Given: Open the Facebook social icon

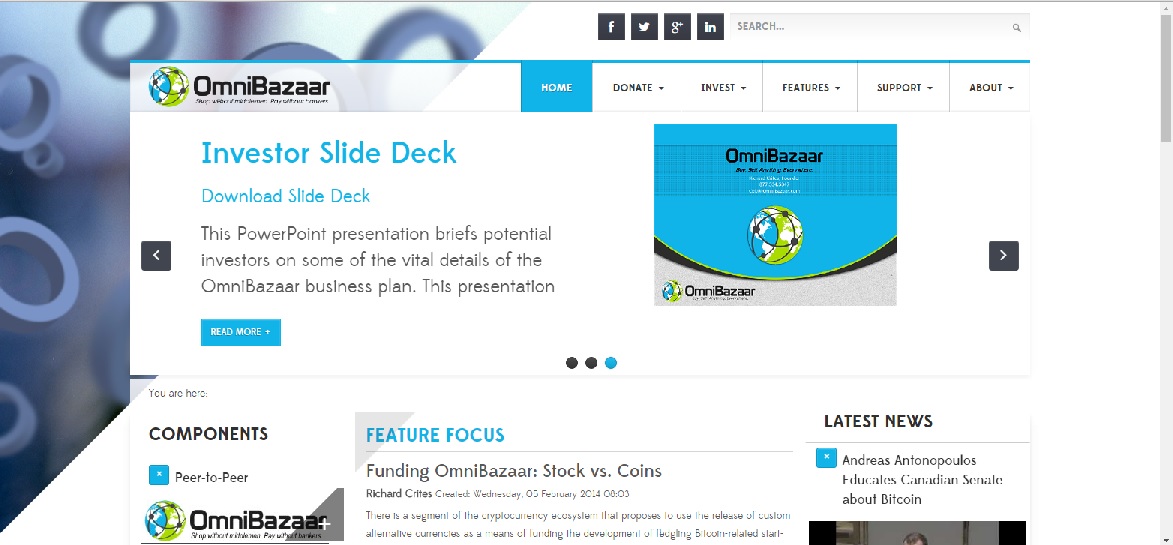Looking at the screenshot, I should (611, 27).
